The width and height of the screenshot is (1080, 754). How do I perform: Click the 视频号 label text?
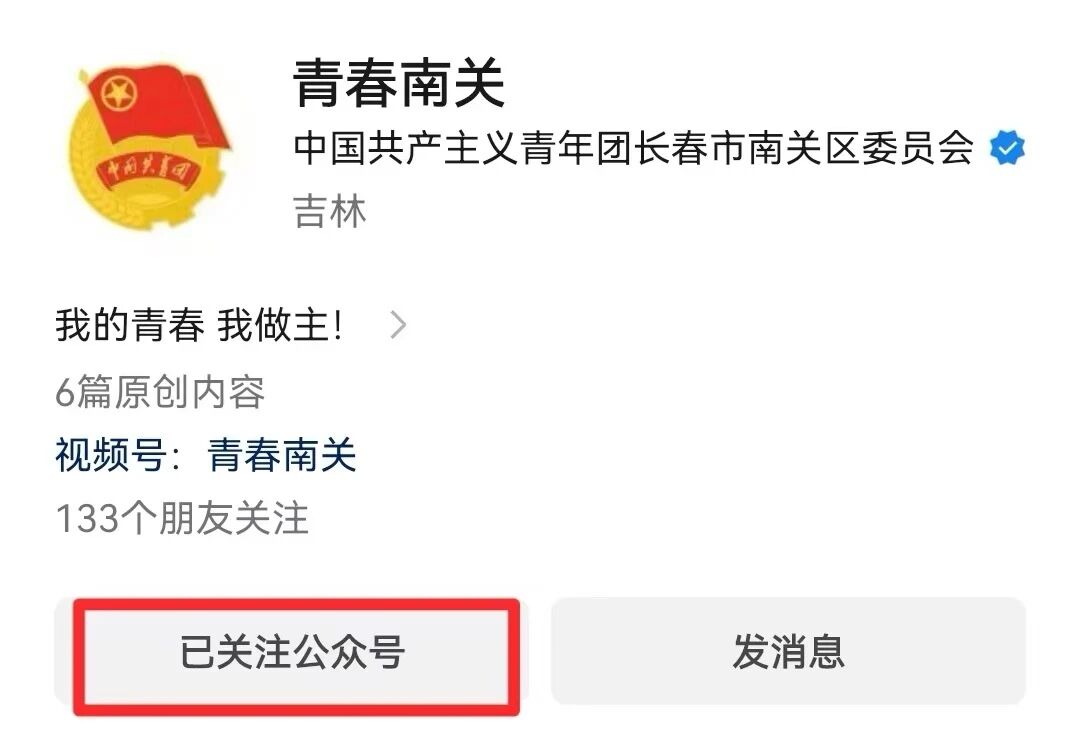click(110, 455)
